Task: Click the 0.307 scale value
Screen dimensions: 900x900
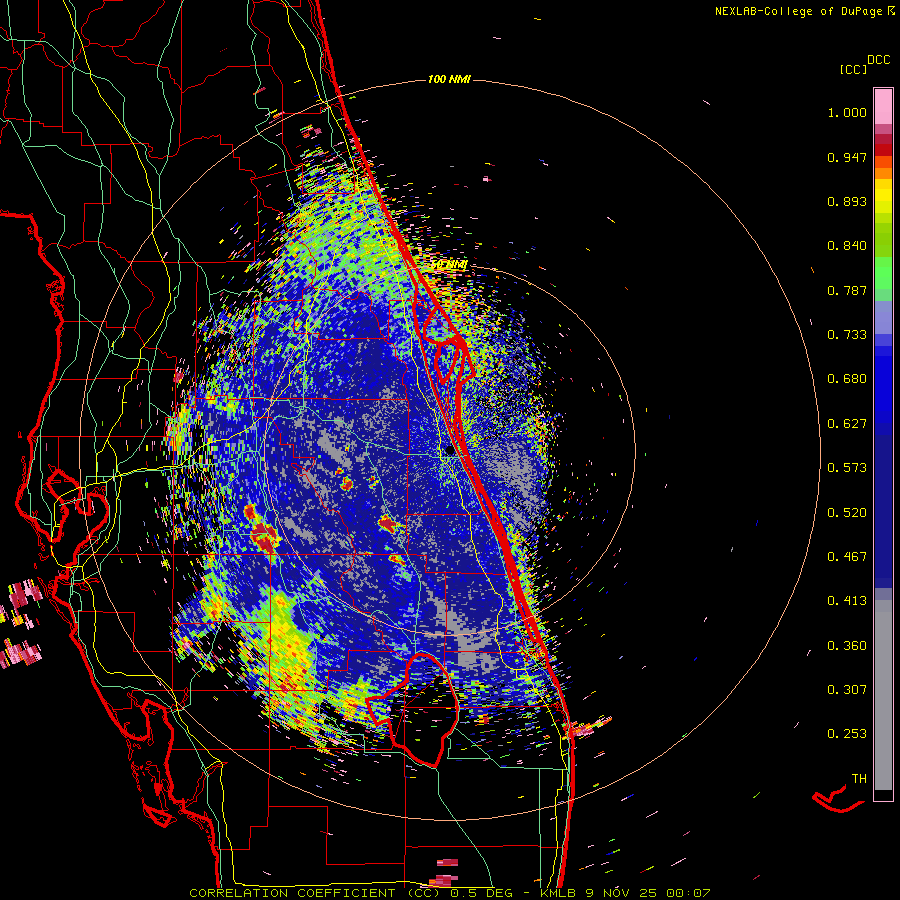Action: (x=847, y=690)
